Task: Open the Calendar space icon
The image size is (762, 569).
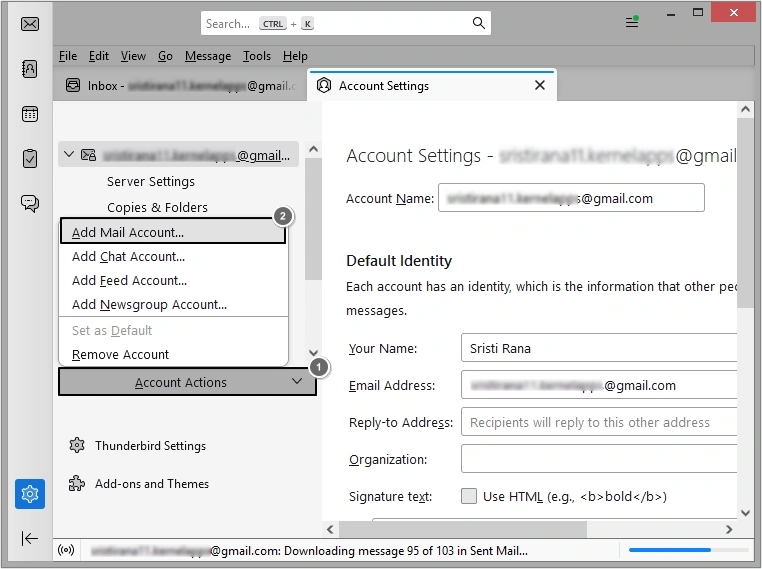Action: [30, 114]
